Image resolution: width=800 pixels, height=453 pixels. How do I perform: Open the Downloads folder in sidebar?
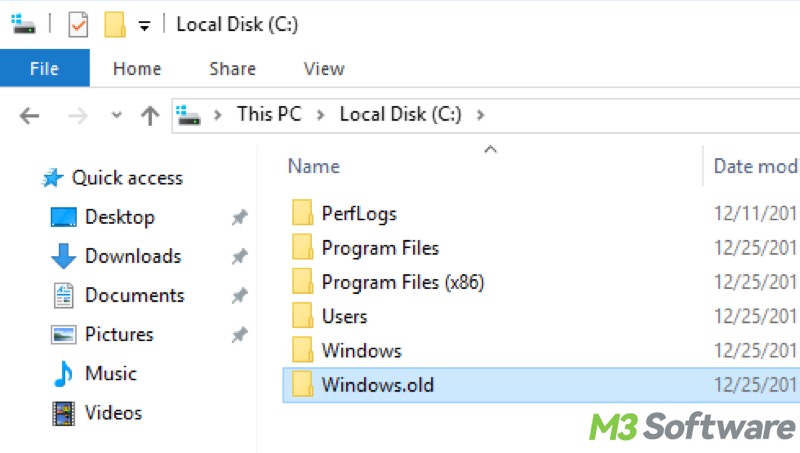[132, 256]
